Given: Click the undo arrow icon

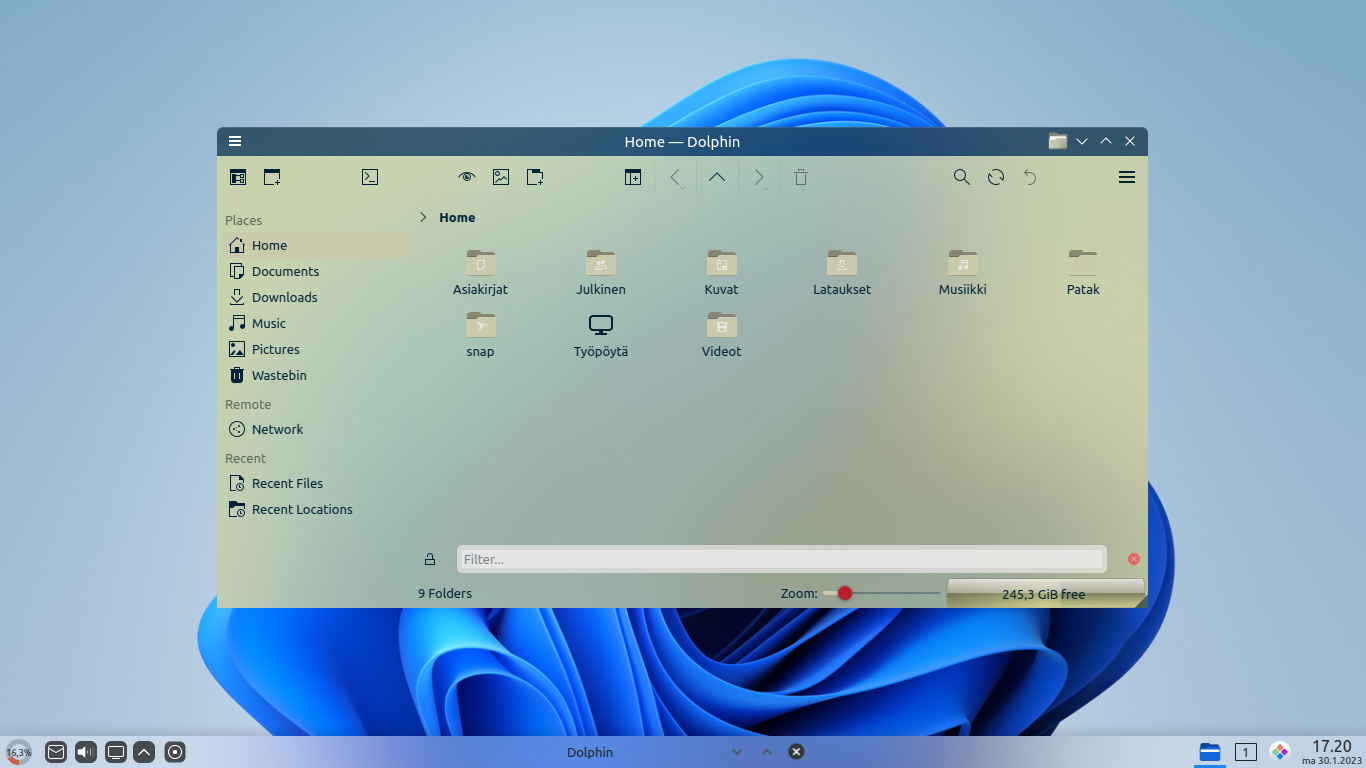Looking at the screenshot, I should [x=1030, y=177].
